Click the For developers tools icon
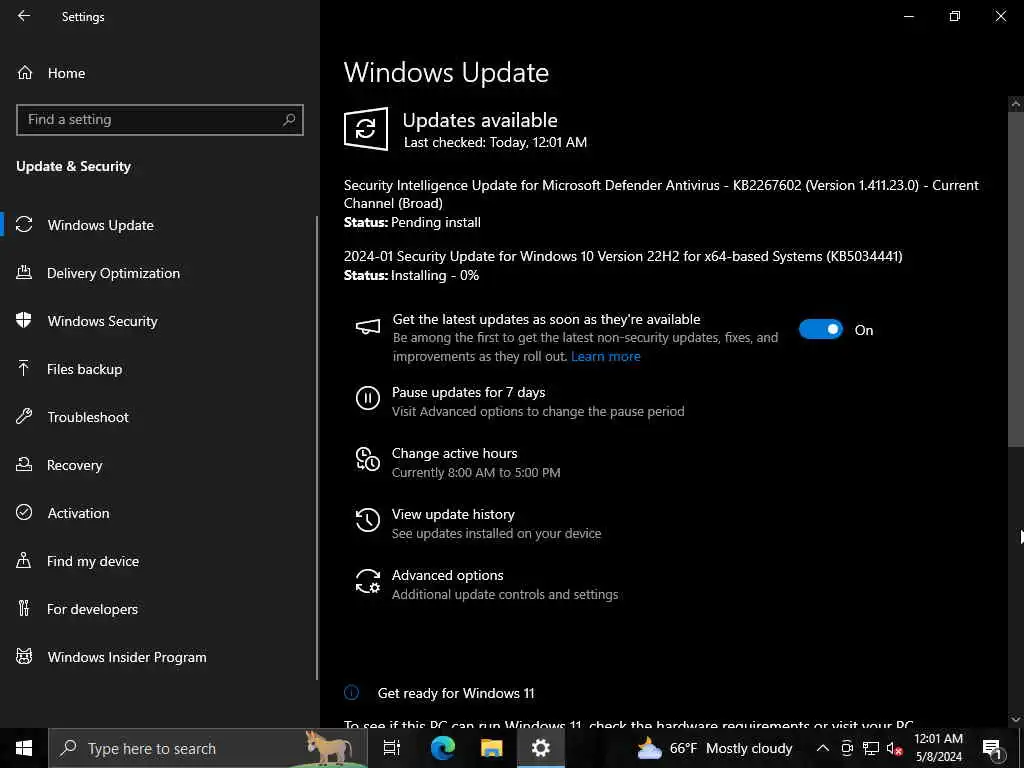This screenshot has height=768, width=1024. click(24, 609)
